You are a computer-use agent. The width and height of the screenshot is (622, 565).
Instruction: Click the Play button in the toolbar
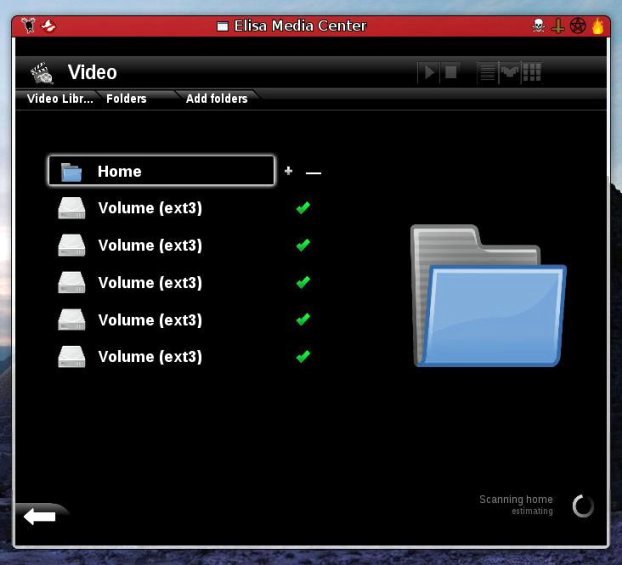[x=428, y=73]
